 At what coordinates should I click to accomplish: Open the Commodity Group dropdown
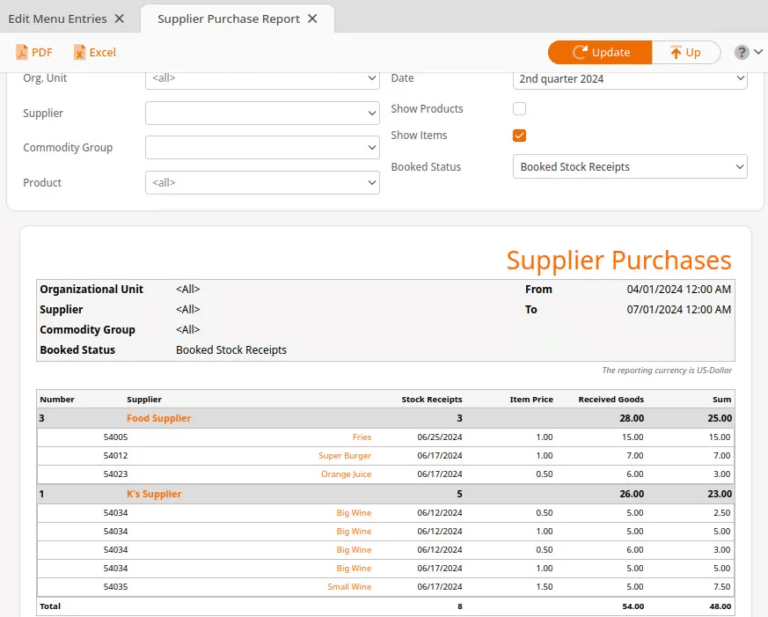(x=262, y=147)
